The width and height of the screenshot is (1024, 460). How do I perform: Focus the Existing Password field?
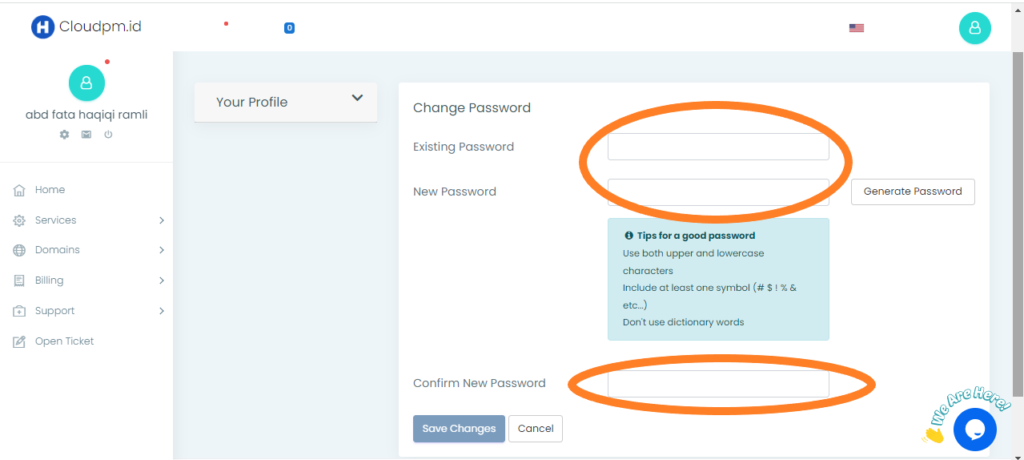pyautogui.click(x=718, y=146)
